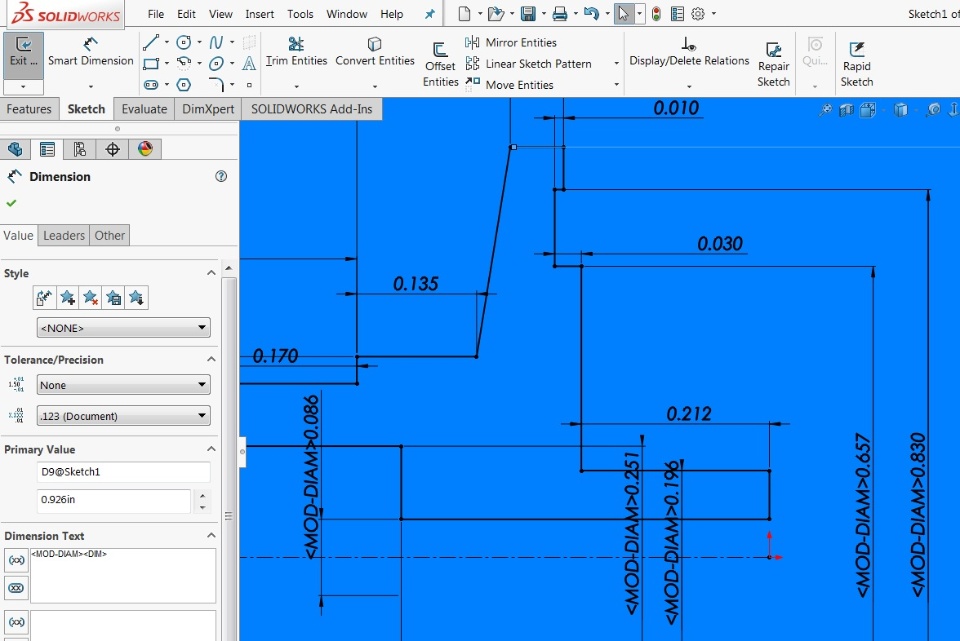Click the dimension text box with MOD-DIAM
Image resolution: width=960 pixels, height=641 pixels.
[x=123, y=575]
